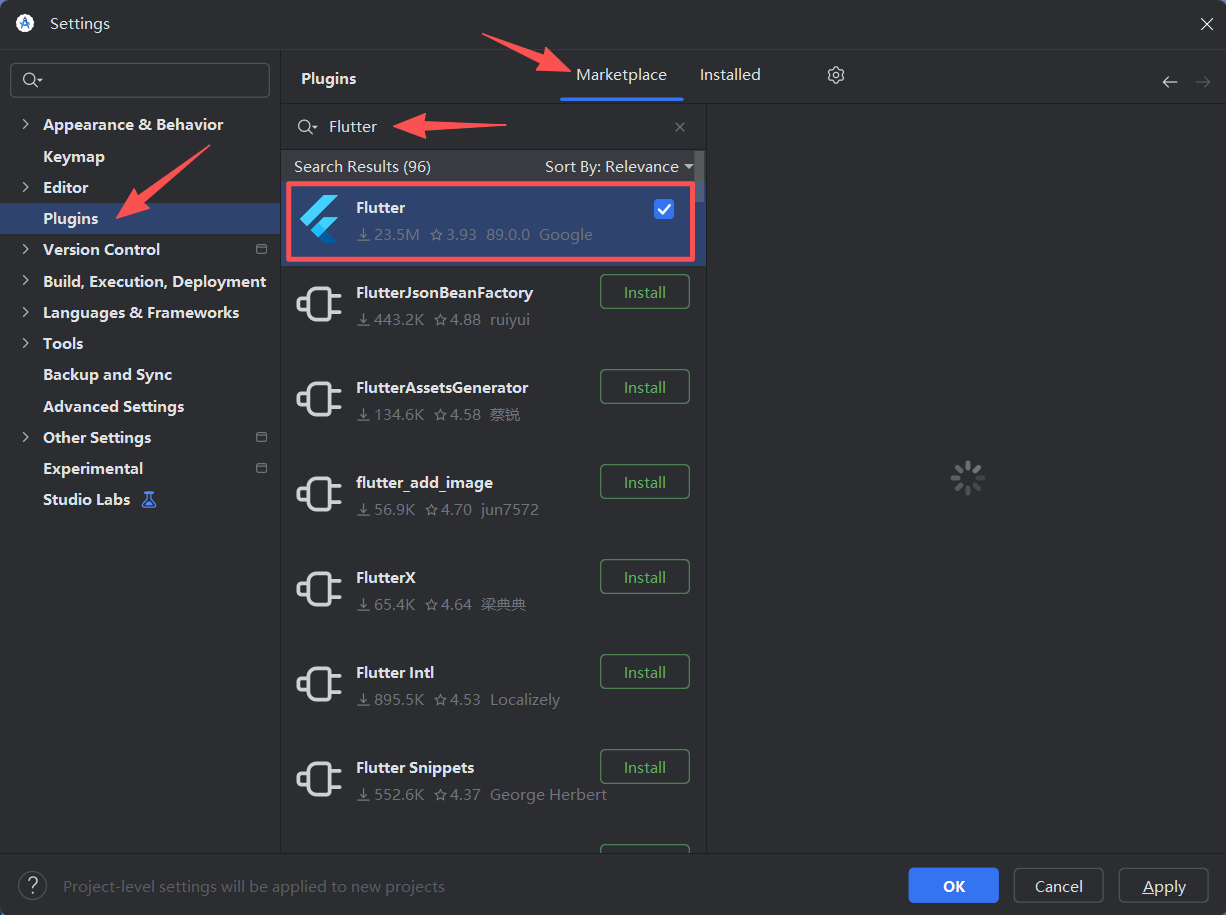
Task: Close the Settings dialog window
Action: [1206, 24]
